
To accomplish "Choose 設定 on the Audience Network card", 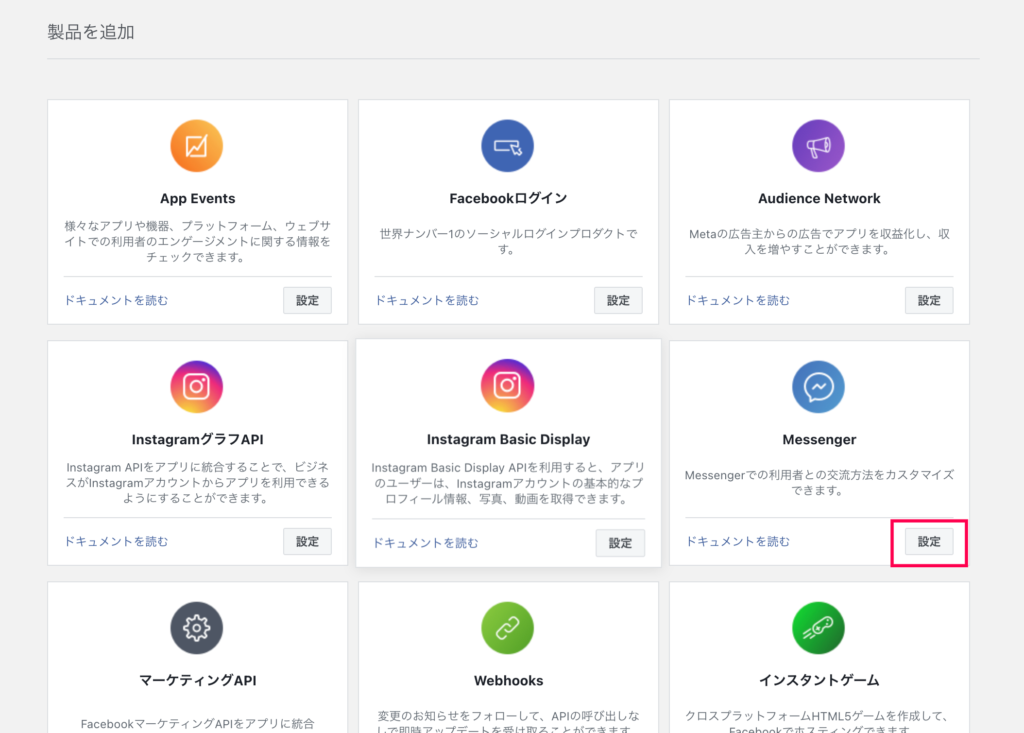I will (929, 301).
